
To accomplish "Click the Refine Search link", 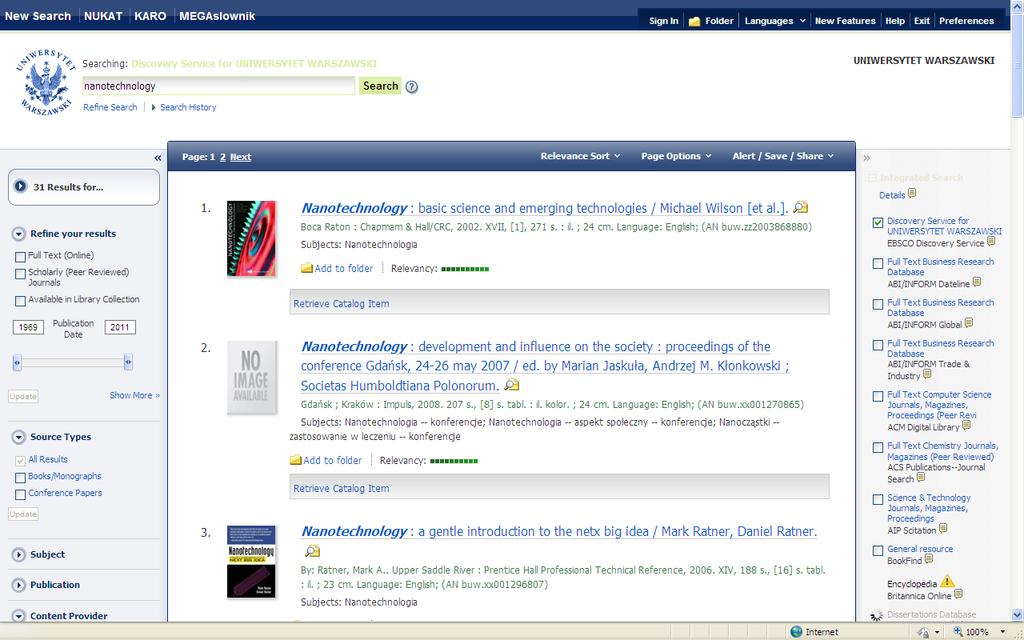I will (x=110, y=107).
